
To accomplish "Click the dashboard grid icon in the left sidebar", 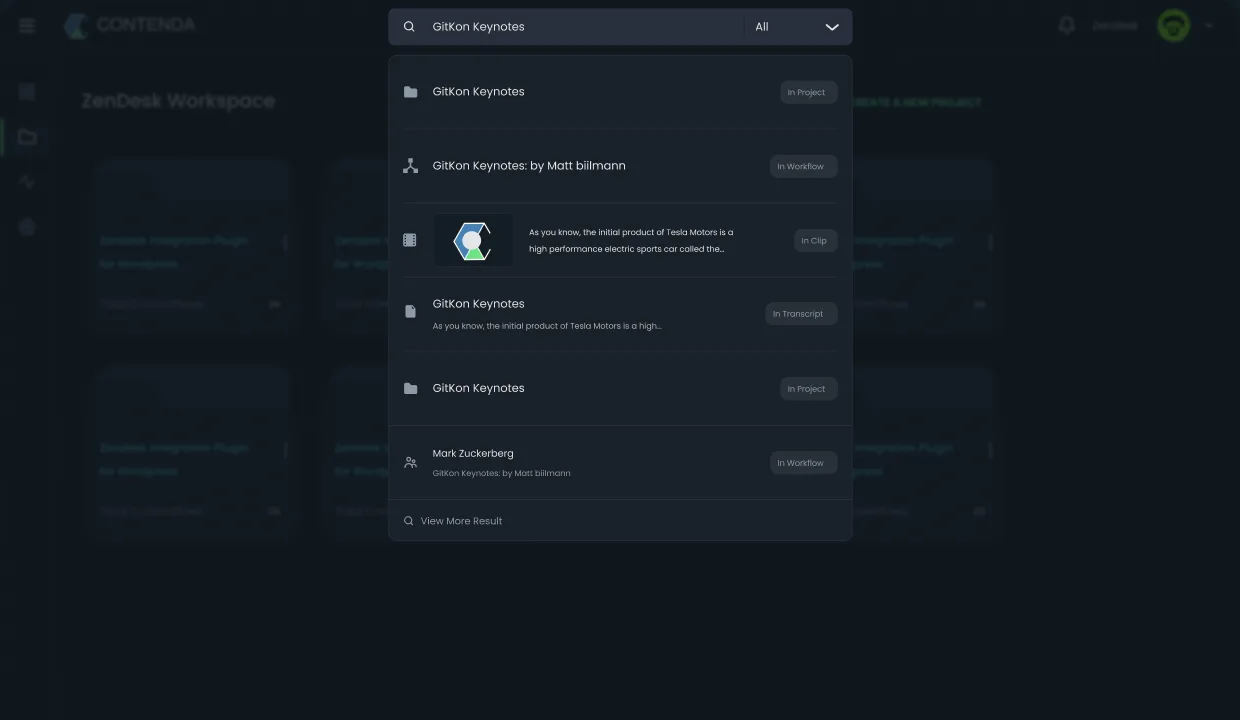I will [x=27, y=92].
